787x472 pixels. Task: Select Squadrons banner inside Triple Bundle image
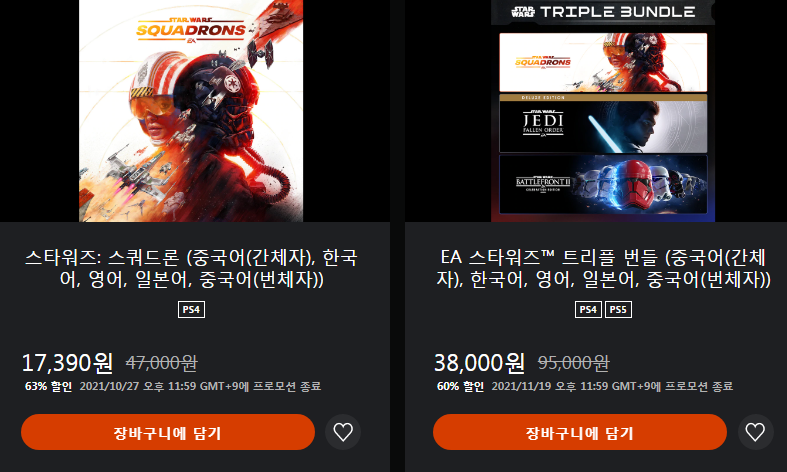[603, 62]
